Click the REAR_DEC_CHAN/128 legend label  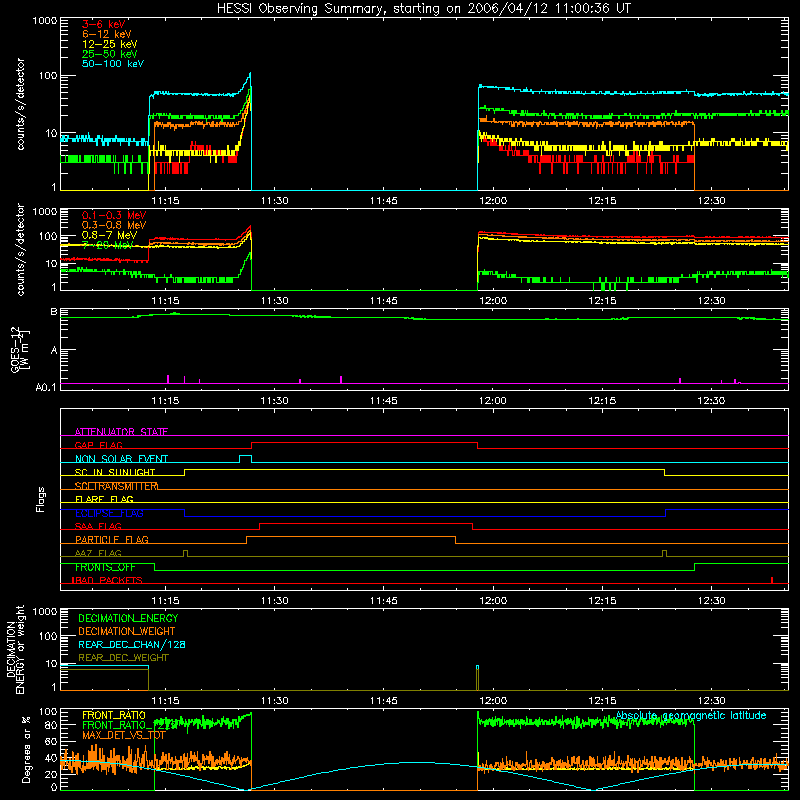point(132,645)
